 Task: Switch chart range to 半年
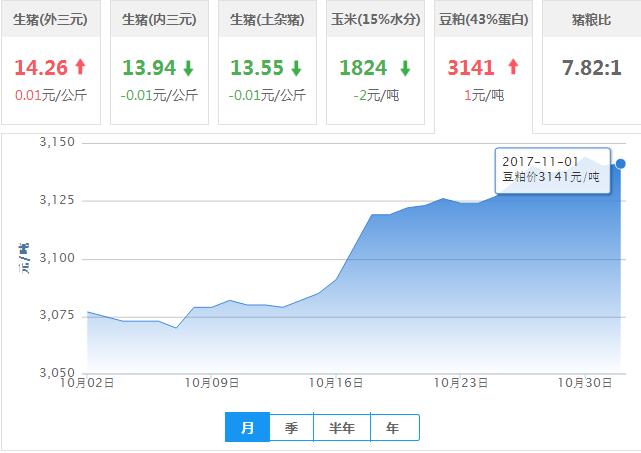coord(342,428)
